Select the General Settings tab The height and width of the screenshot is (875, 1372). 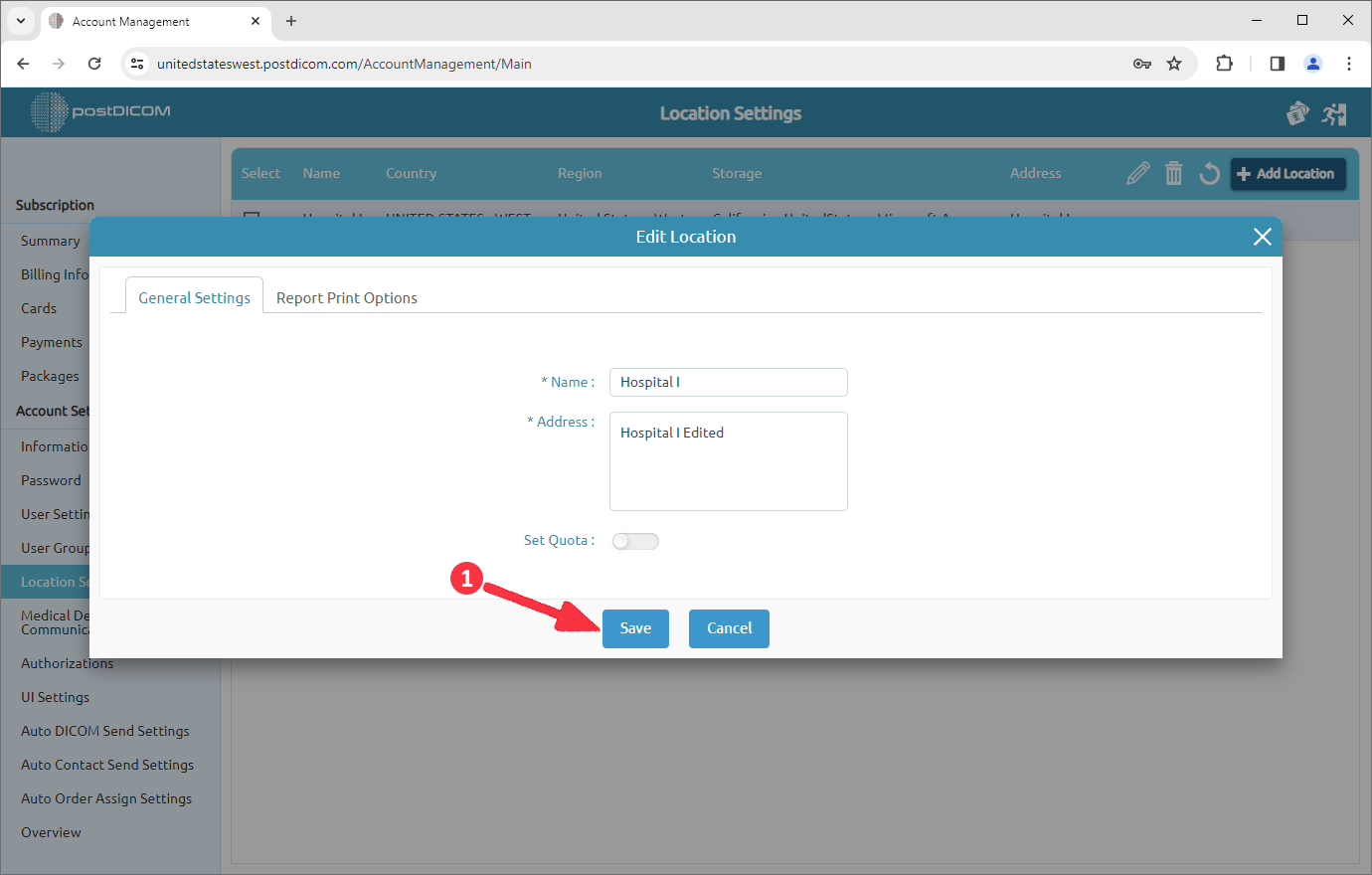pos(194,297)
